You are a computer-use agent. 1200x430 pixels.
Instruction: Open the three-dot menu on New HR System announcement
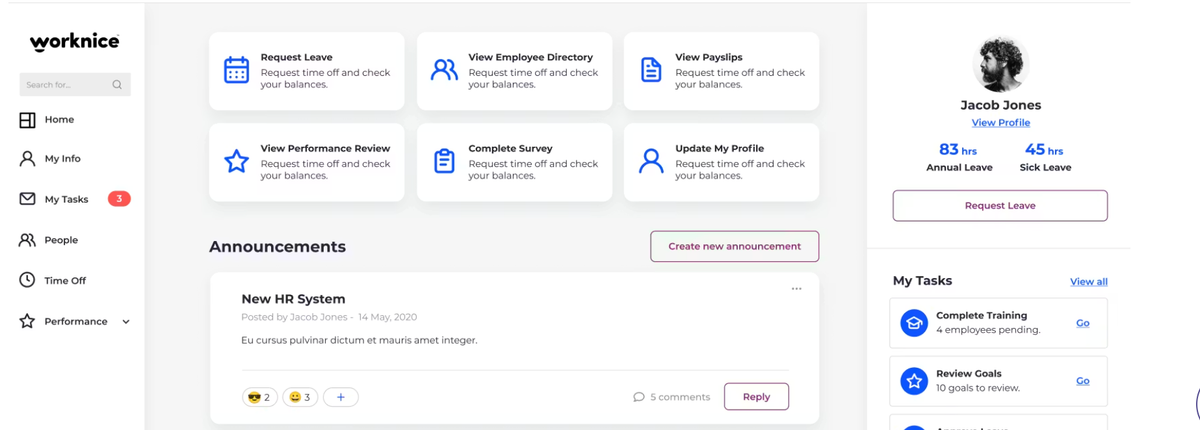(x=796, y=289)
